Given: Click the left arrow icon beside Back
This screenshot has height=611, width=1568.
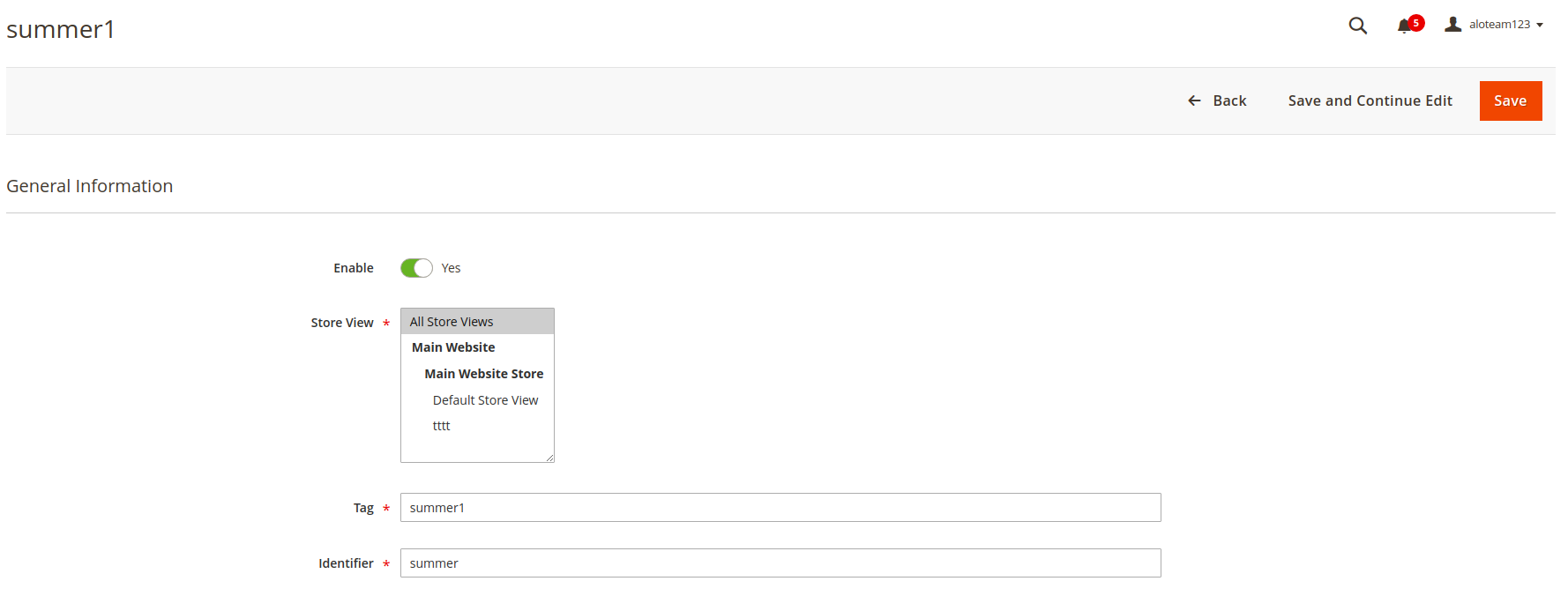Looking at the screenshot, I should (x=1194, y=101).
